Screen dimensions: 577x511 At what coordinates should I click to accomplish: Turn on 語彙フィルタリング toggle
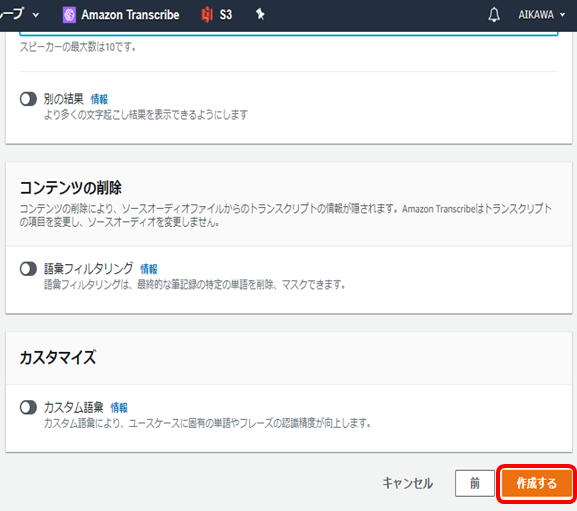click(x=28, y=269)
